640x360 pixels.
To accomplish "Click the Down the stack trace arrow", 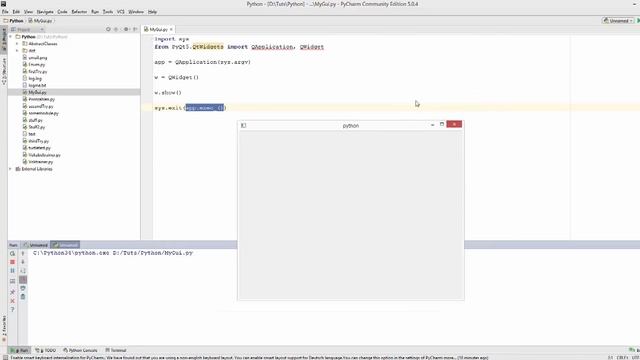I will [23, 262].
